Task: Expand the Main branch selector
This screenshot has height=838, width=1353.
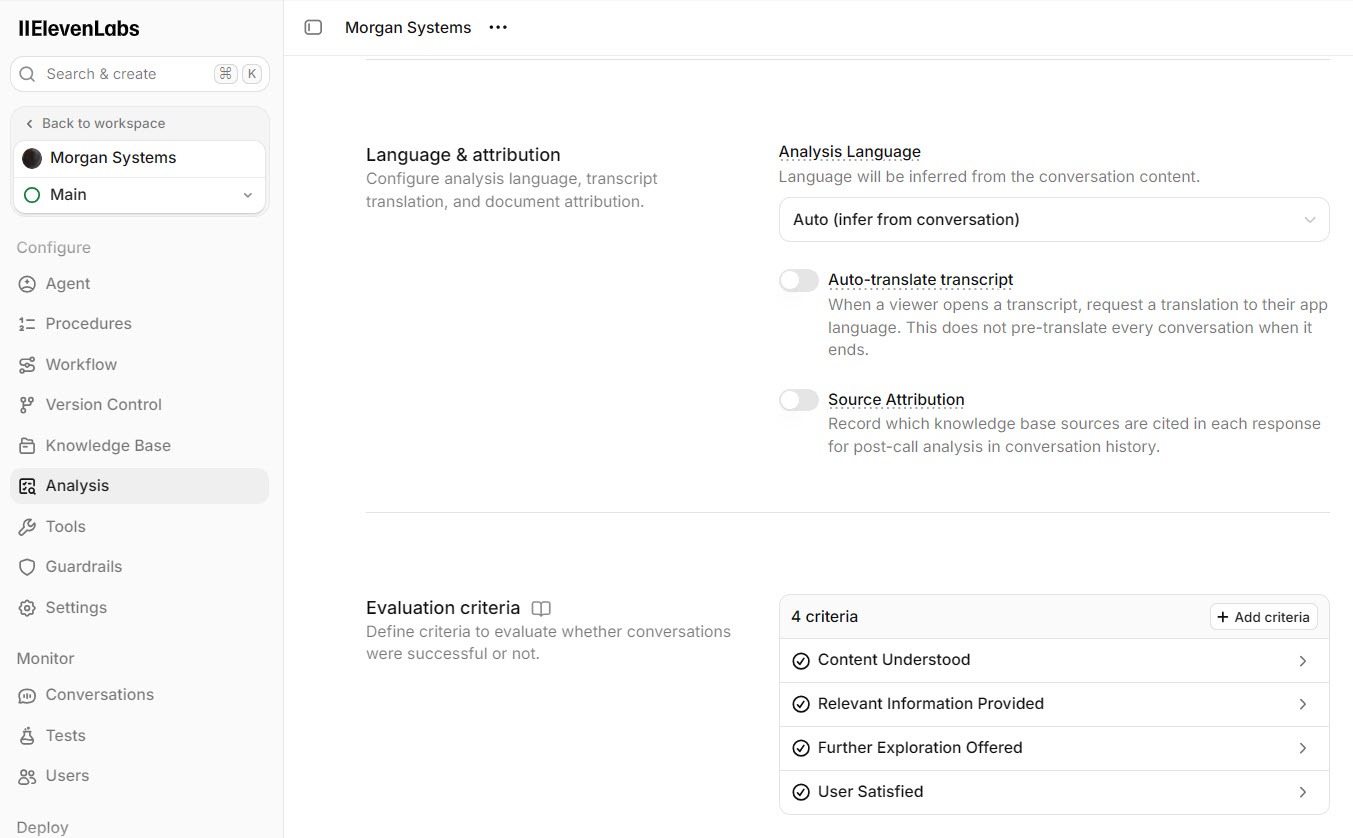Action: 140,195
